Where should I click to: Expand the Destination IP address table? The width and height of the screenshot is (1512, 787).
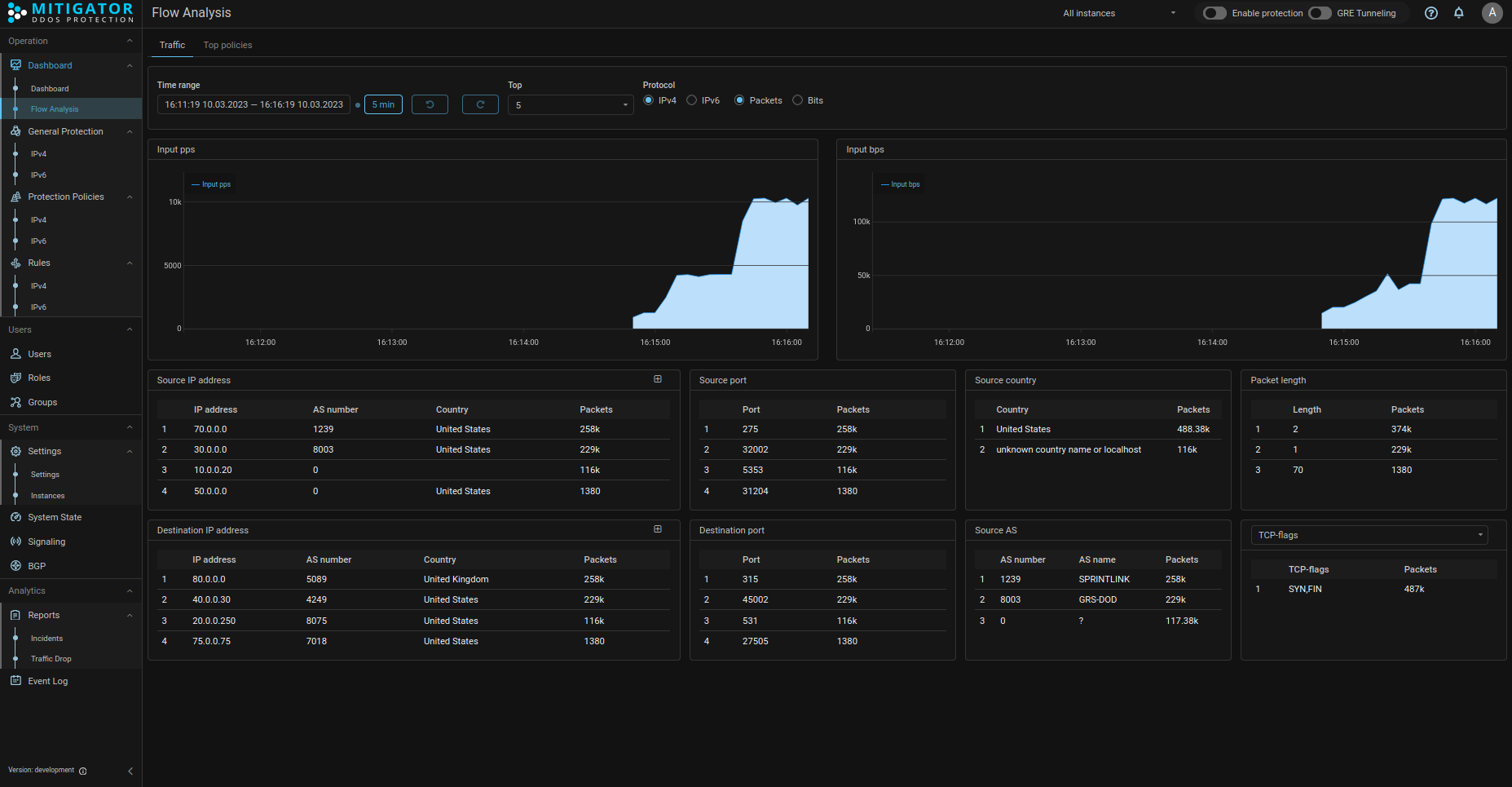[x=658, y=529]
